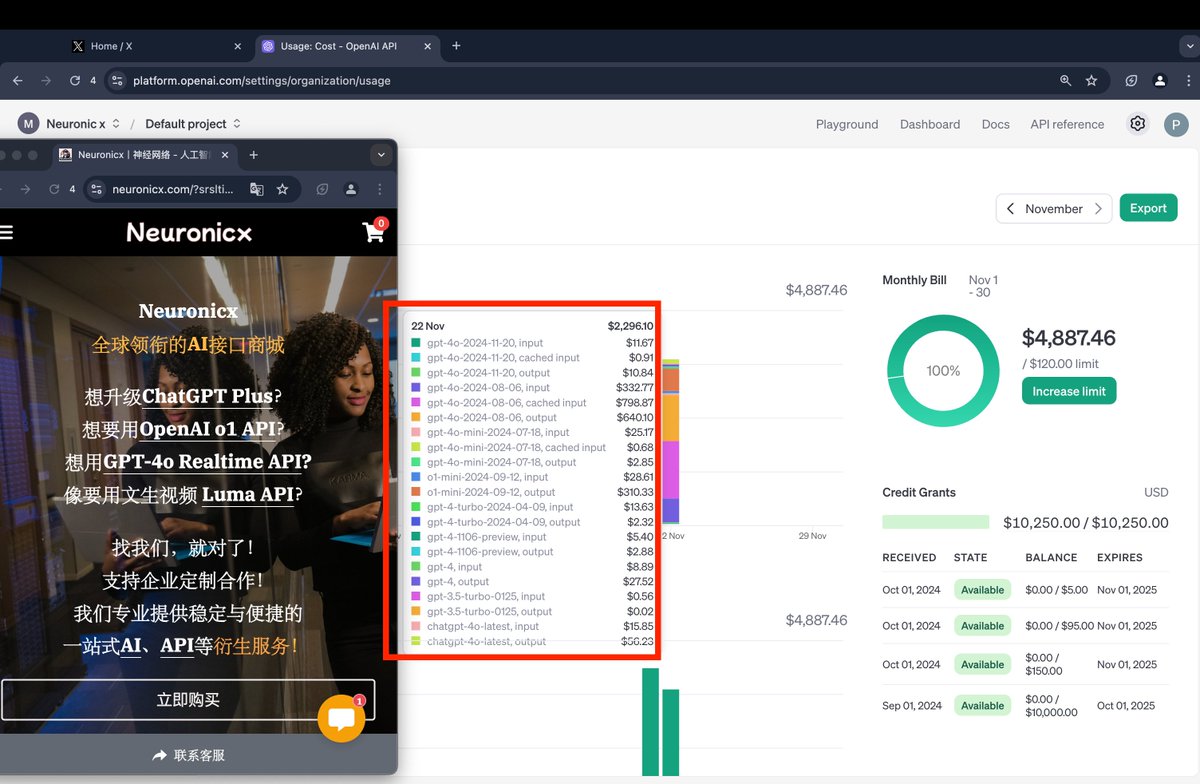This screenshot has width=1200, height=784.
Task: Click the 联系客服 contact support bar
Action: 188,755
